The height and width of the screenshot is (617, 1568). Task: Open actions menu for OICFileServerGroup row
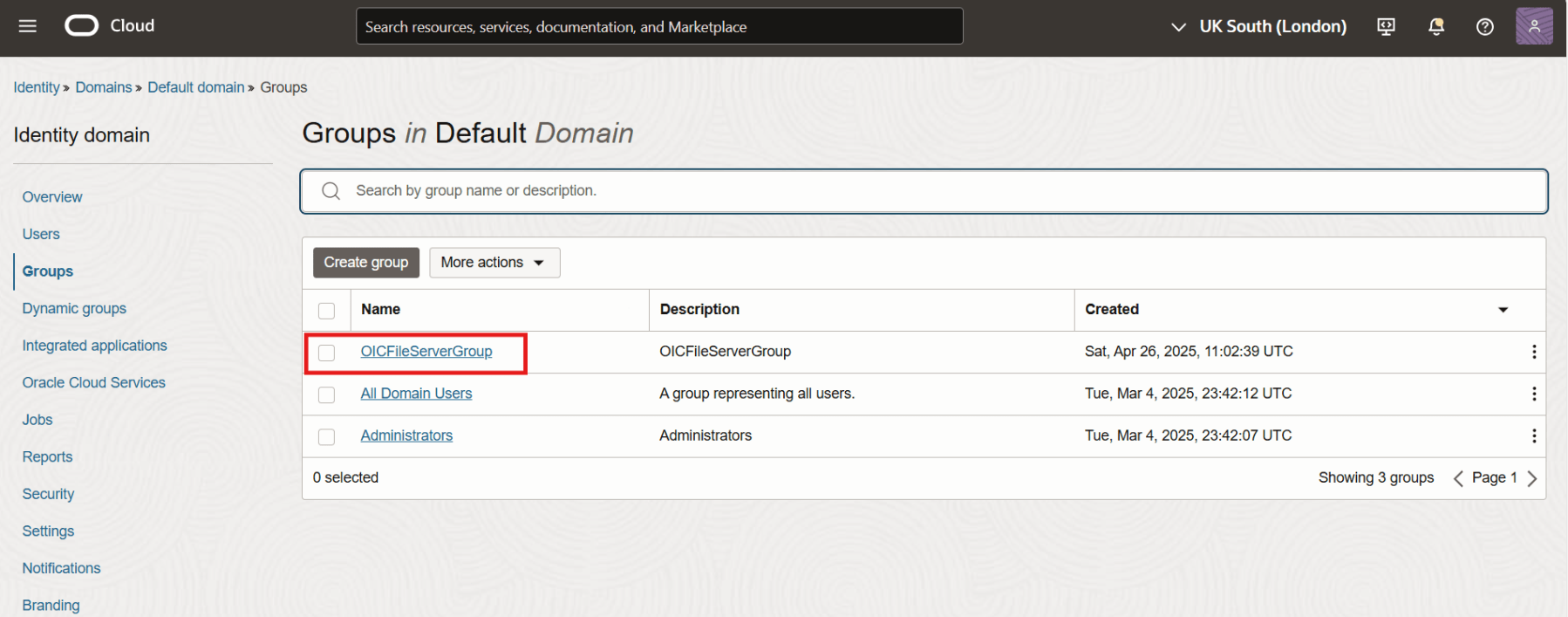pyautogui.click(x=1533, y=352)
